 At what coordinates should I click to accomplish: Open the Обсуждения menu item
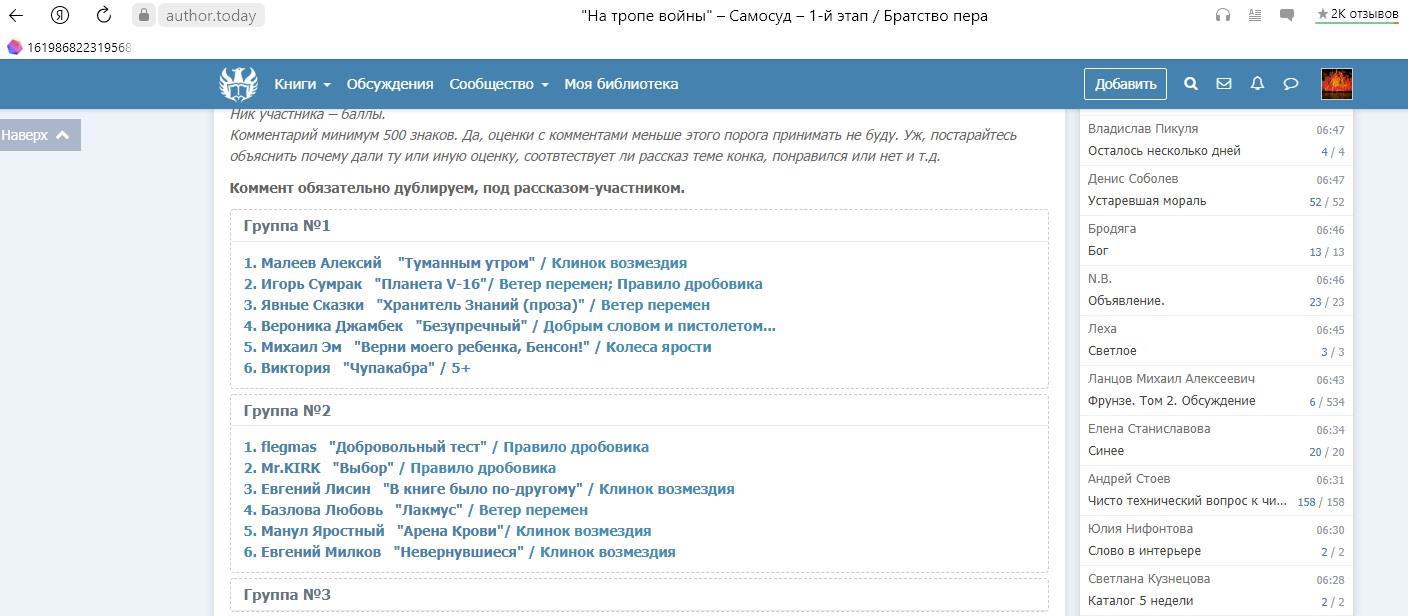point(390,84)
